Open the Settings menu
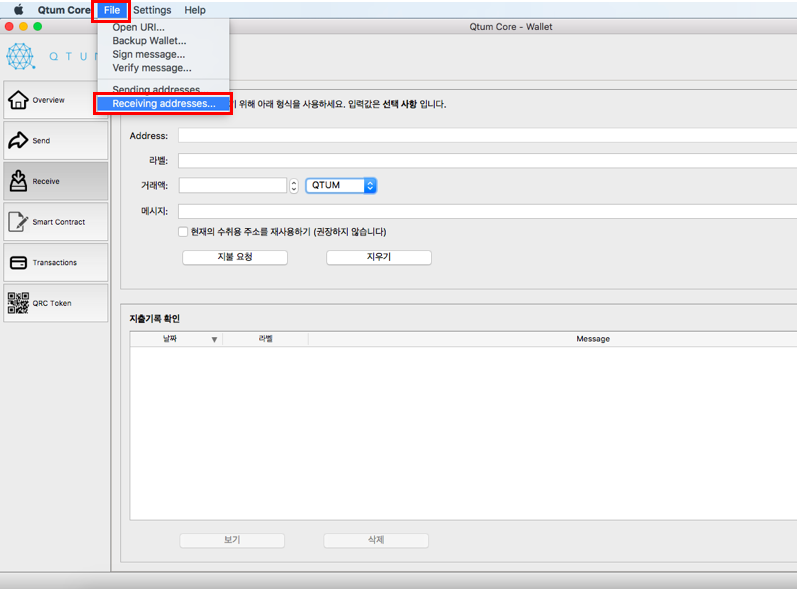 click(152, 10)
